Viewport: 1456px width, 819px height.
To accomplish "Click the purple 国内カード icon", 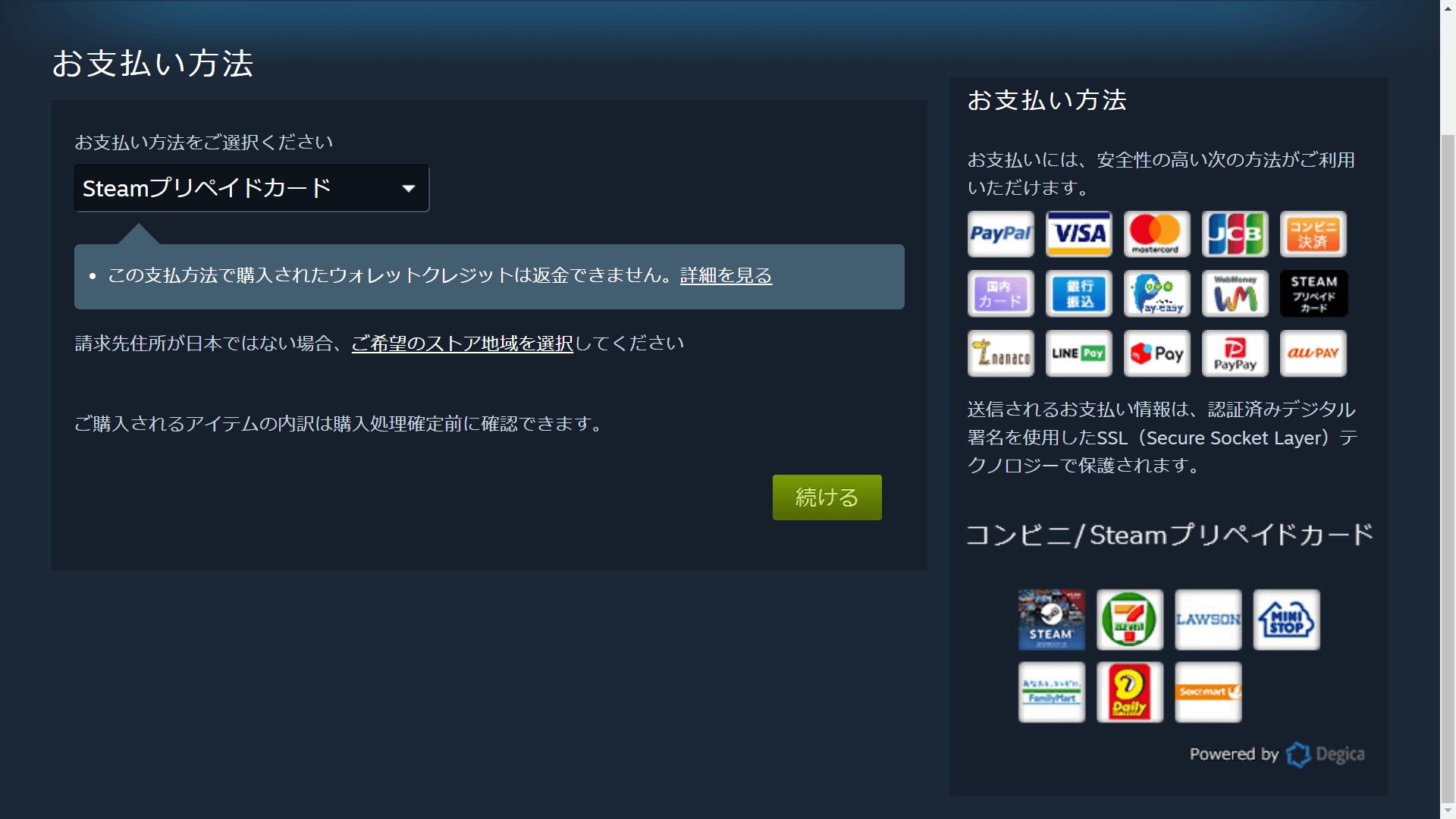I will pos(1000,293).
